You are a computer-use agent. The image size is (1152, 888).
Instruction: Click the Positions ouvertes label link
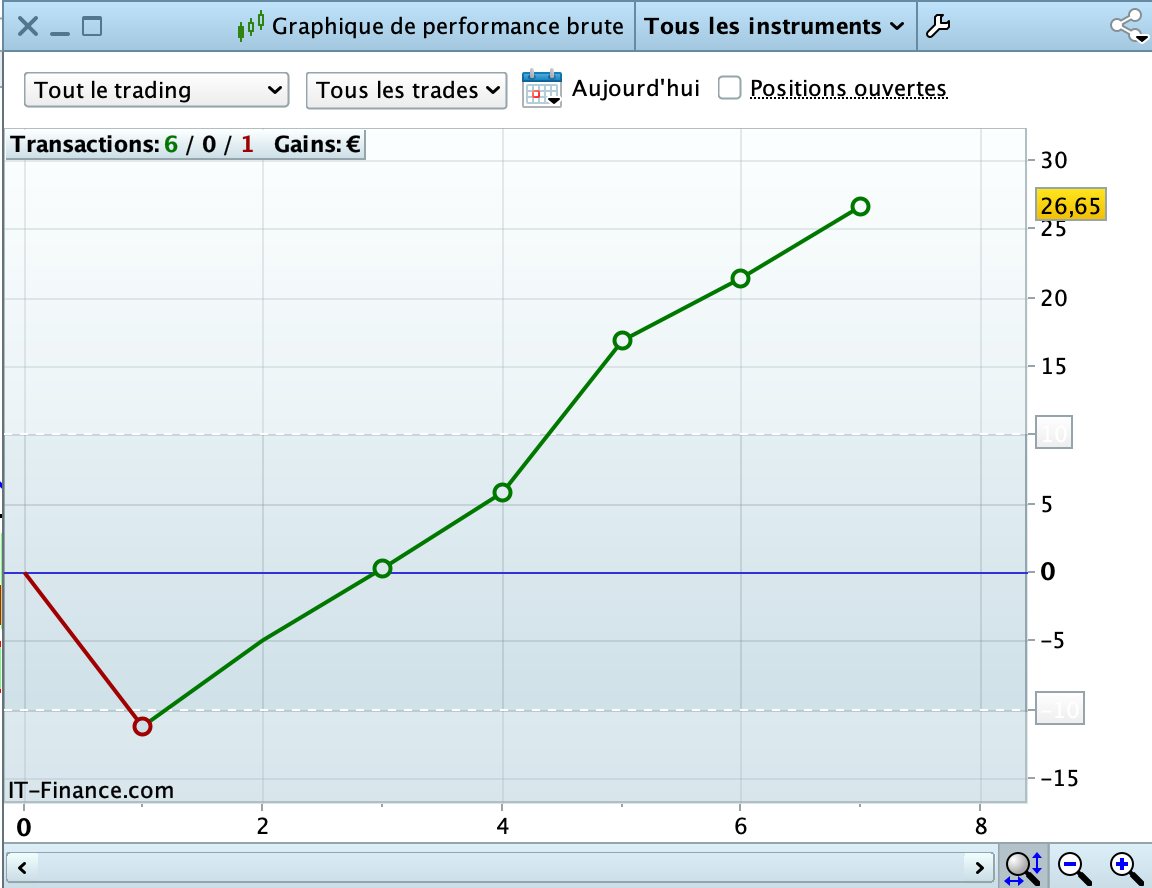pyautogui.click(x=848, y=88)
